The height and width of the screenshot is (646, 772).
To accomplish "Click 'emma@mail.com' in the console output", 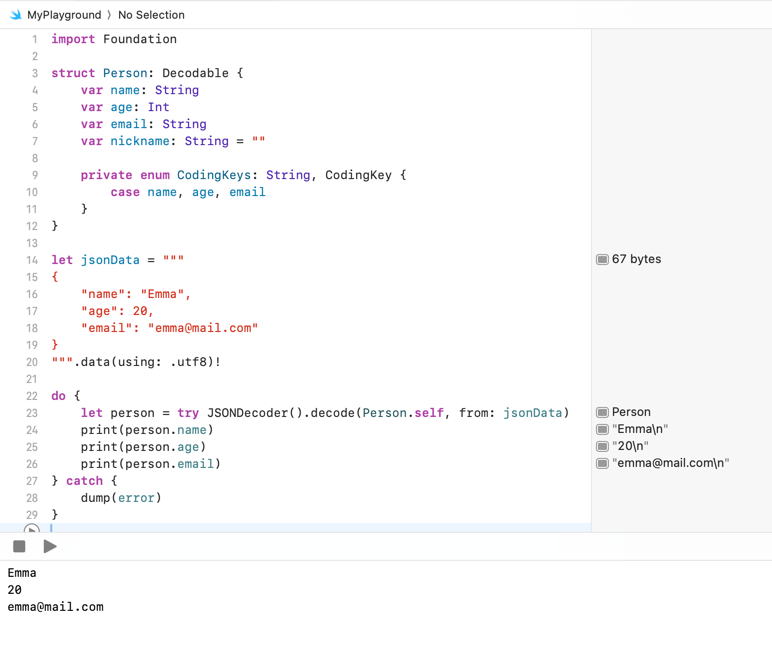I will [x=56, y=607].
